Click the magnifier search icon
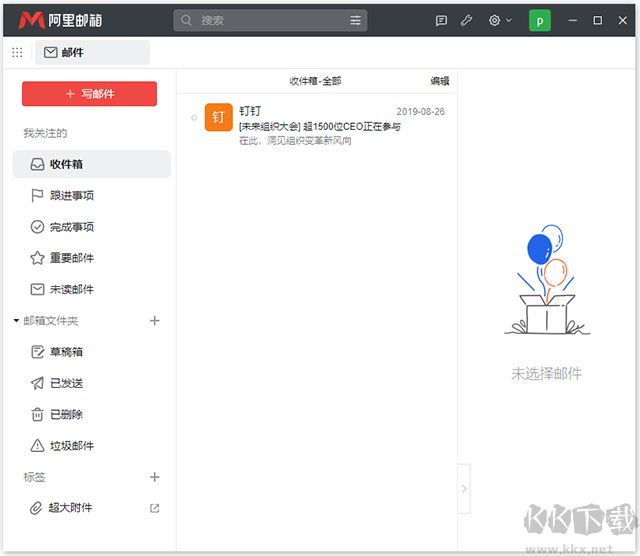 [x=186, y=20]
